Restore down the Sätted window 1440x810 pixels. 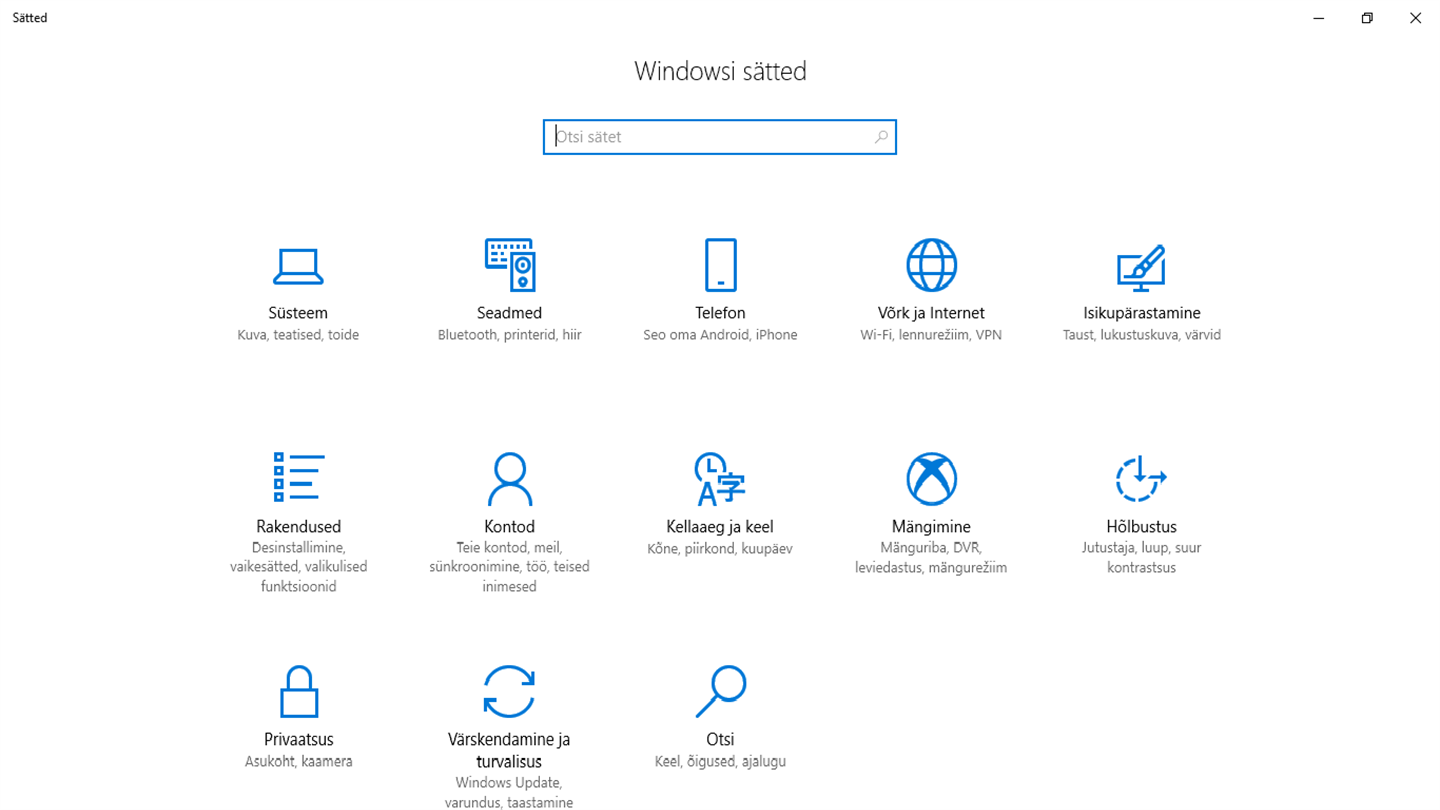click(1367, 18)
